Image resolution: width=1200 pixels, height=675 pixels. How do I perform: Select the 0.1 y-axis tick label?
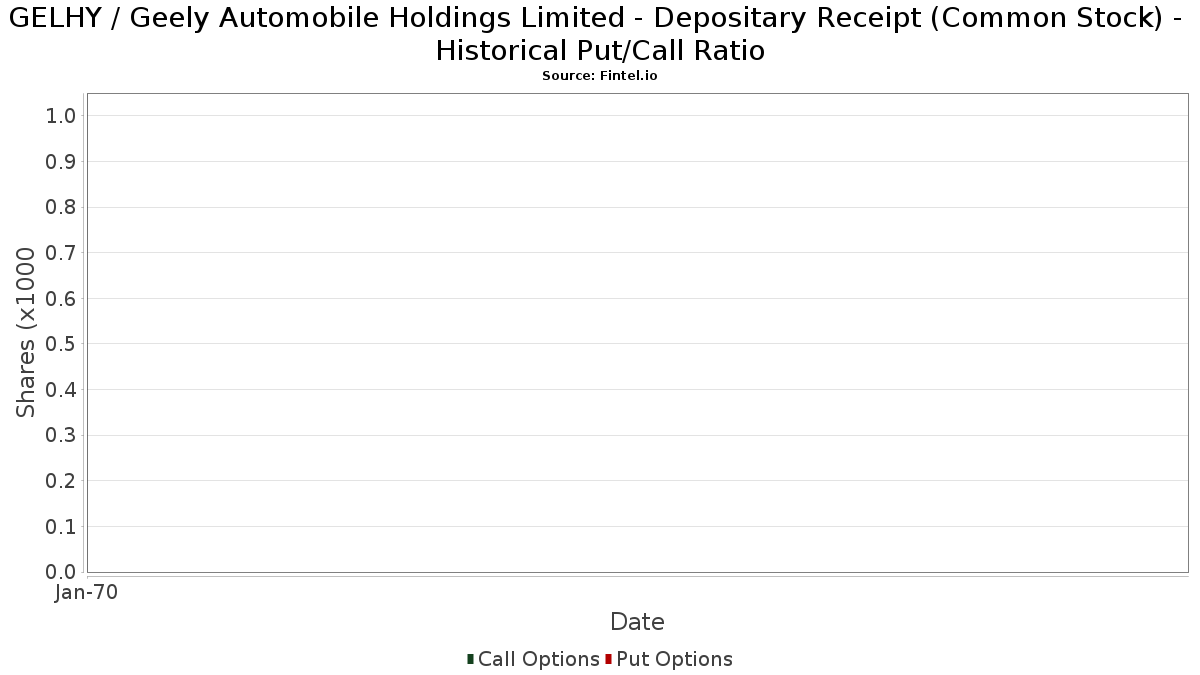tap(61, 527)
